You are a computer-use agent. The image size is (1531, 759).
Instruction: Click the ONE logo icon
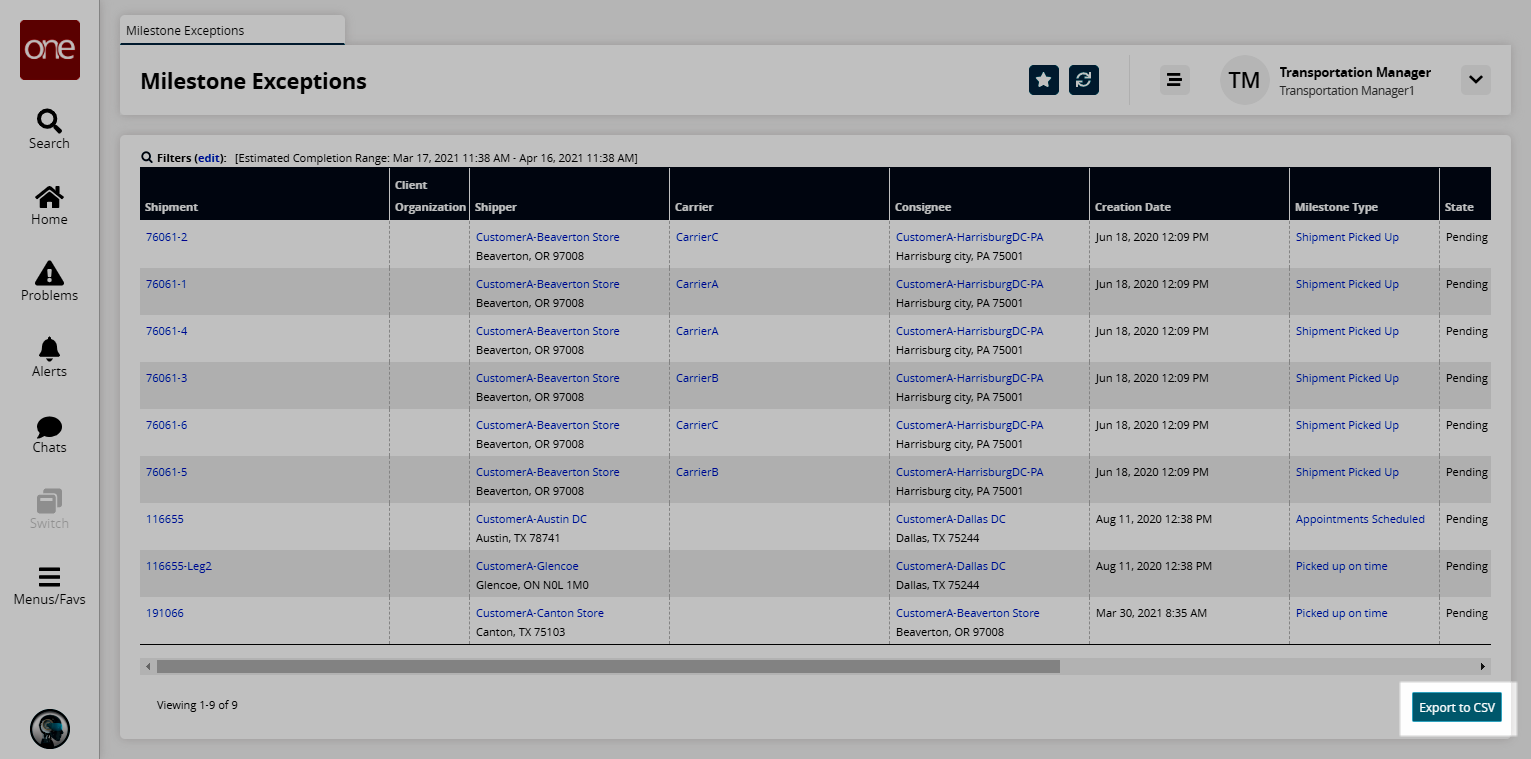coord(50,50)
